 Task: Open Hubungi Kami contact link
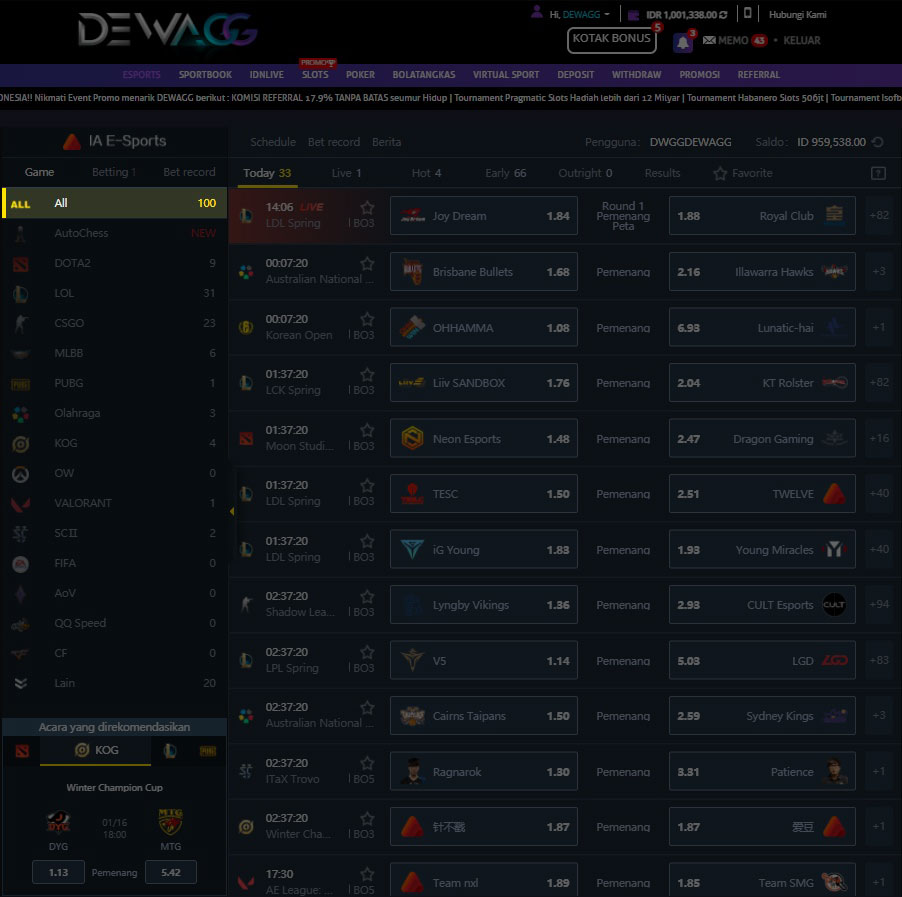click(797, 14)
